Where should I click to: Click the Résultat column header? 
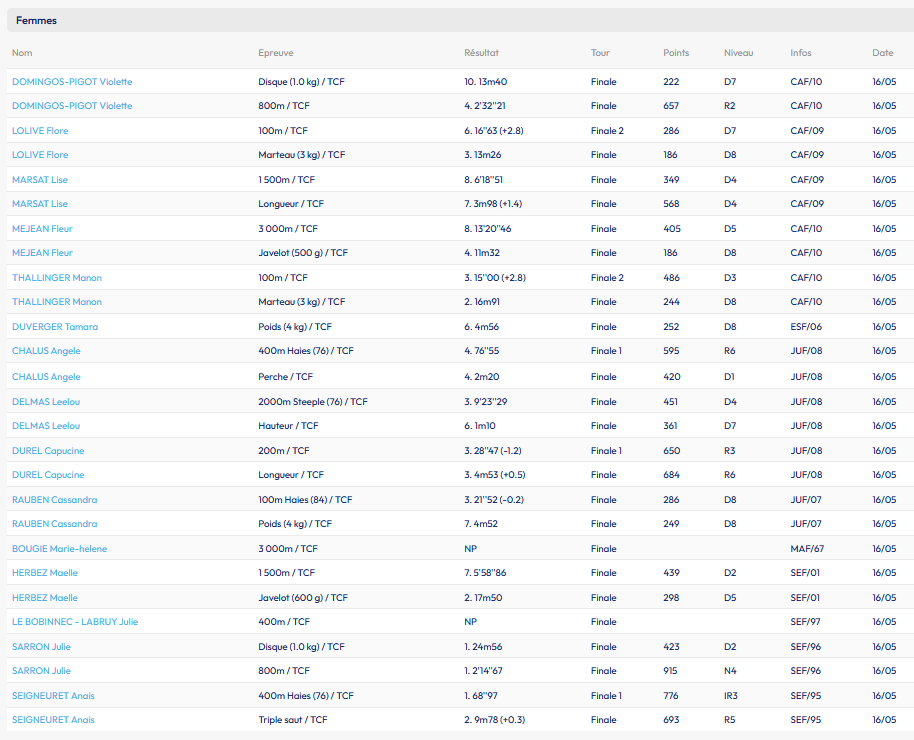click(481, 52)
